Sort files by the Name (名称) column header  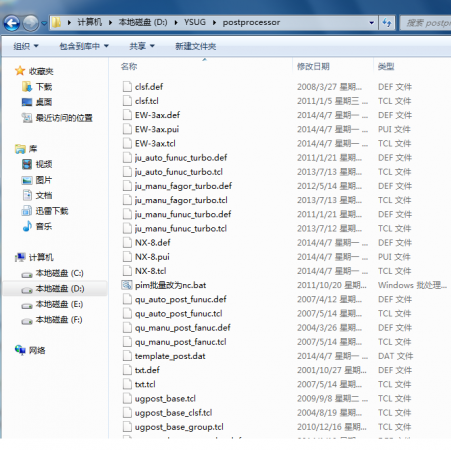point(129,66)
